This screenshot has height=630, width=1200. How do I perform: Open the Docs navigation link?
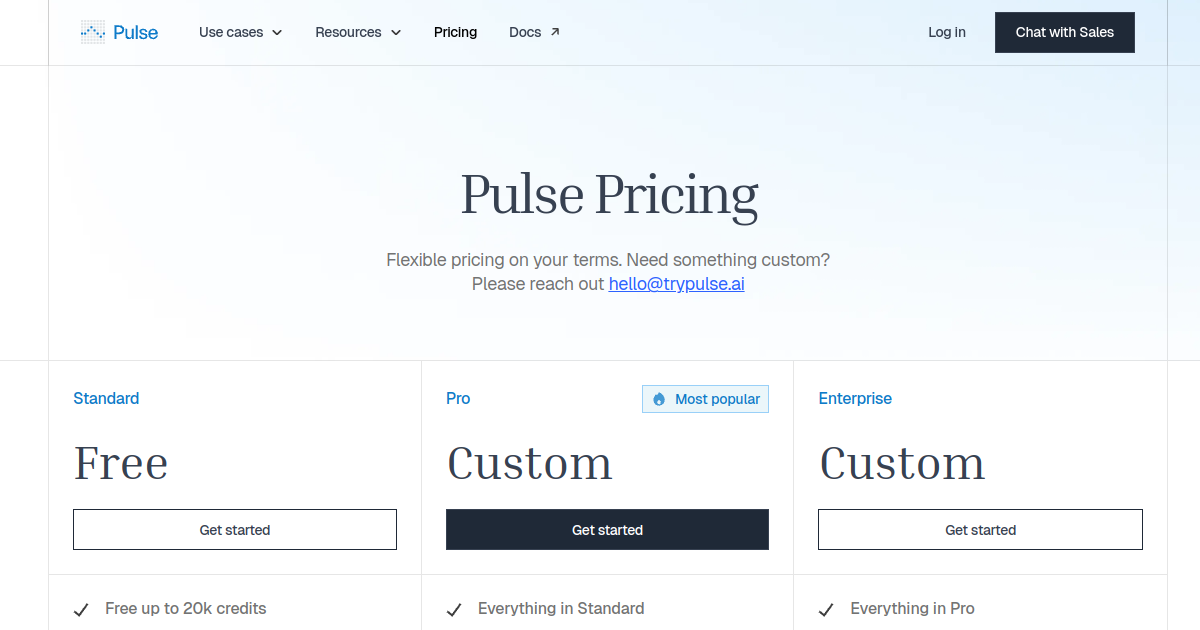(x=525, y=32)
